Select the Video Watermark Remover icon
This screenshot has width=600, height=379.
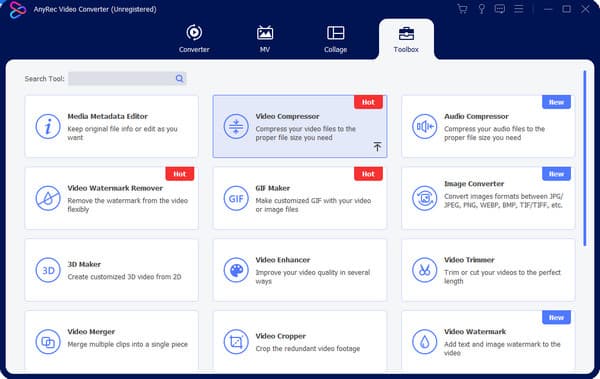pos(48,198)
